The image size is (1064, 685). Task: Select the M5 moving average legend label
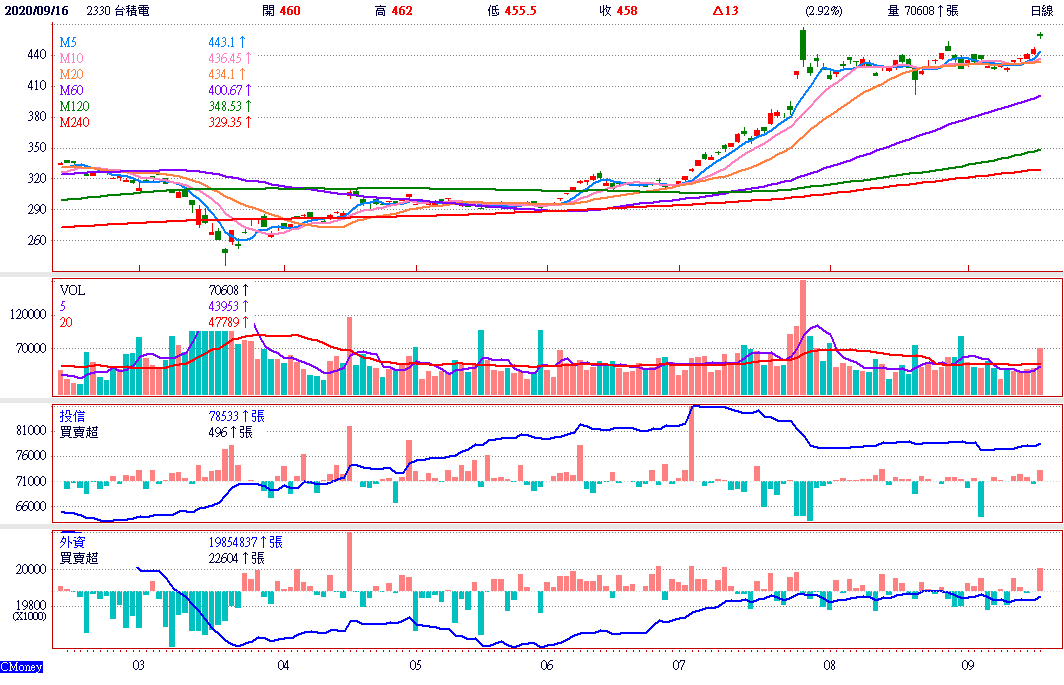coord(68,43)
